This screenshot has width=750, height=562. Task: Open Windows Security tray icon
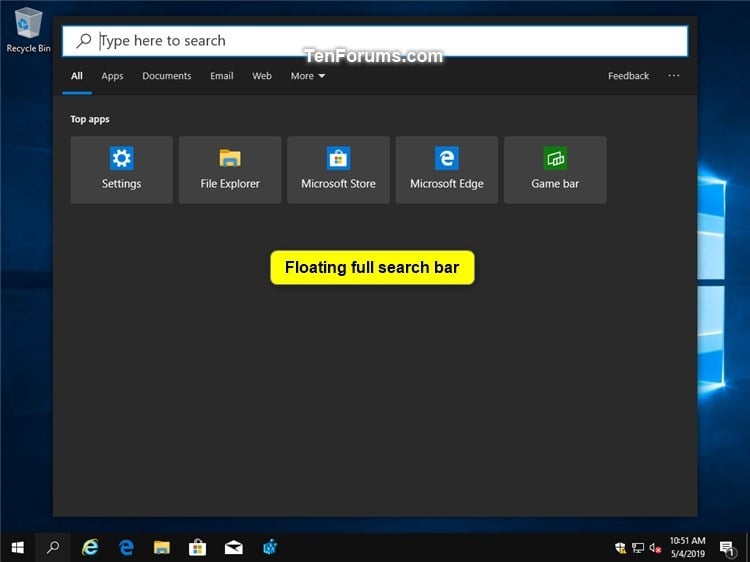point(620,548)
